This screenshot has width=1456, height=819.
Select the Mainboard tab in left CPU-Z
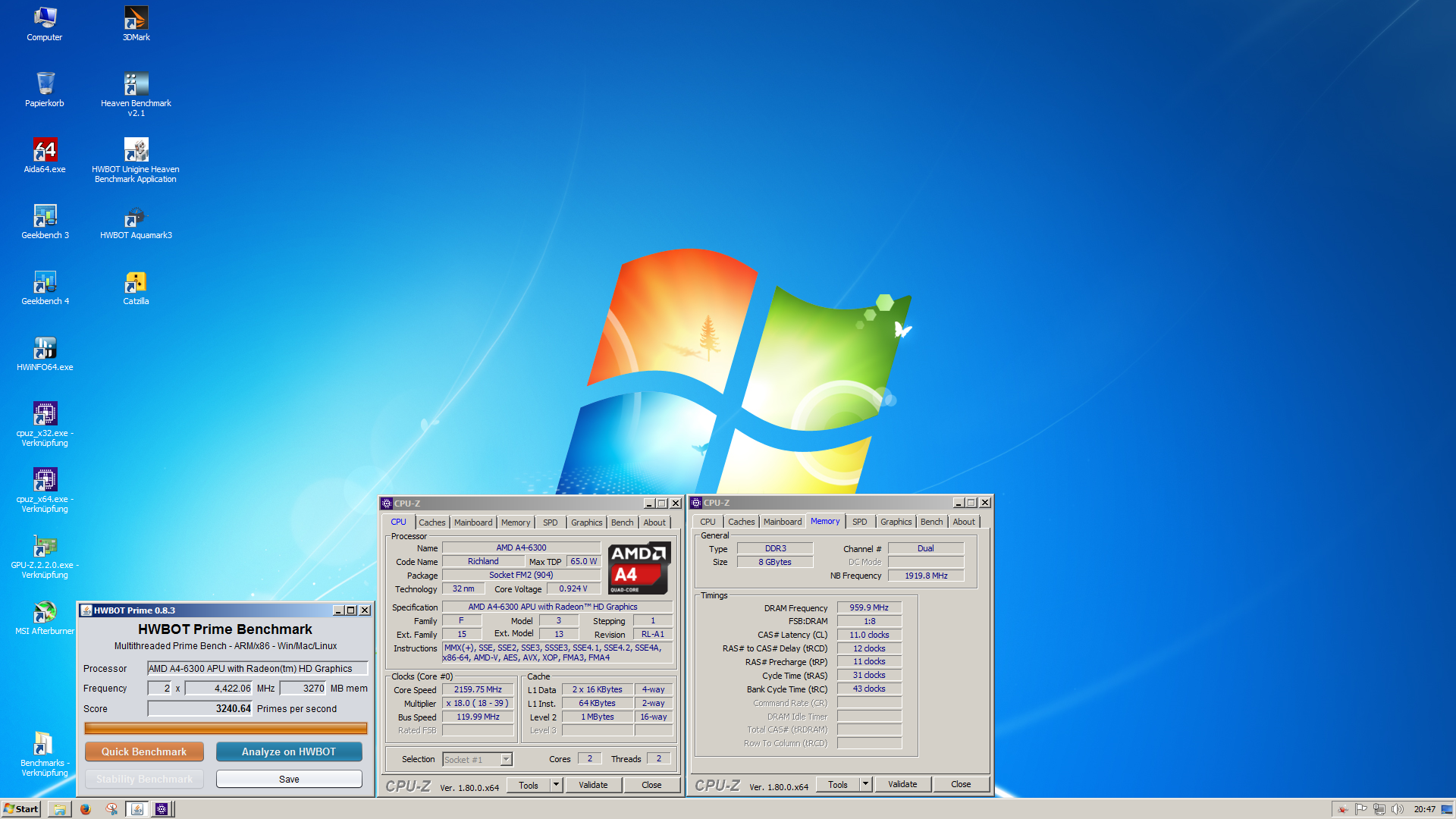473,522
